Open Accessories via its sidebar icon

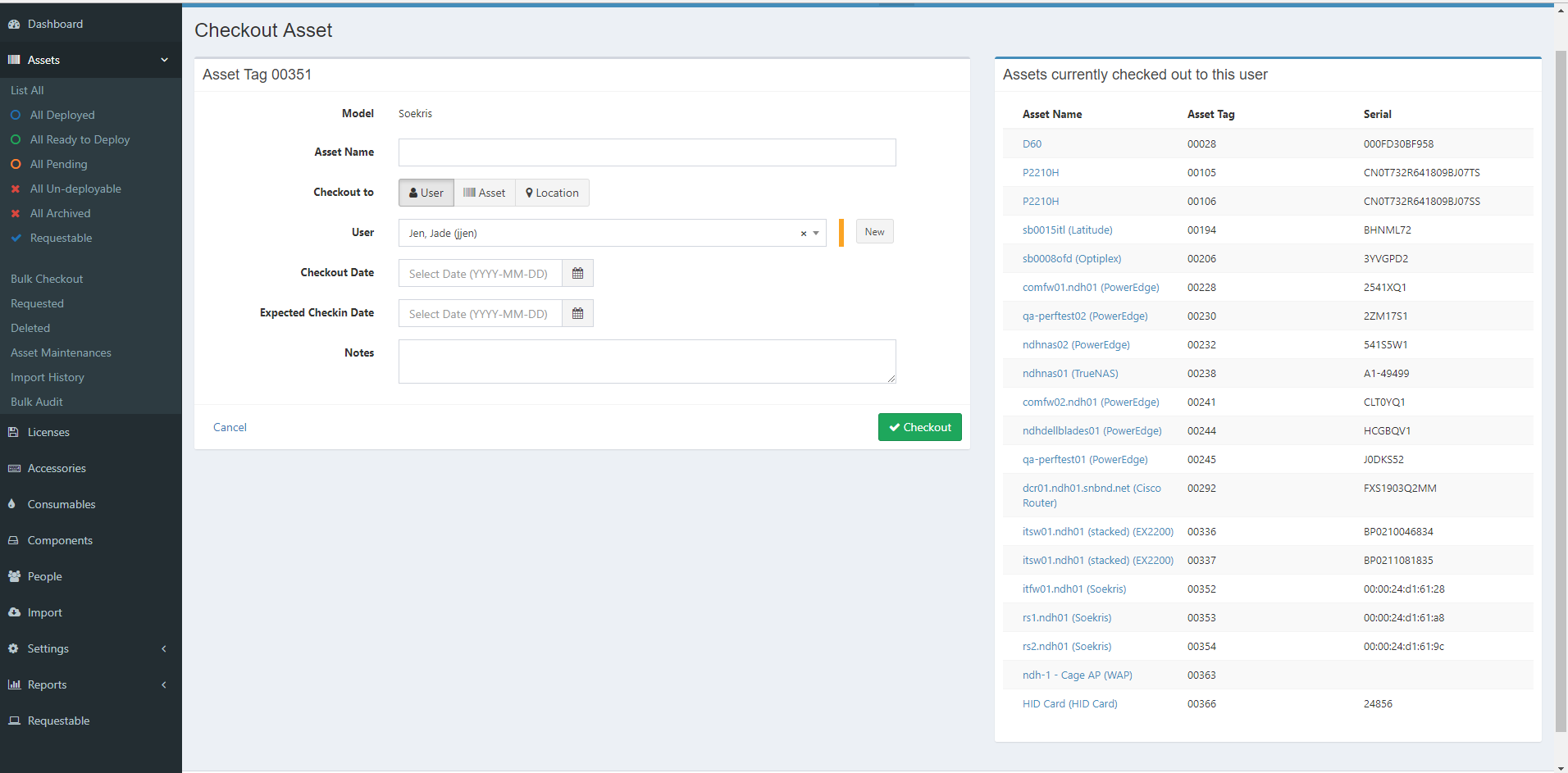point(14,468)
